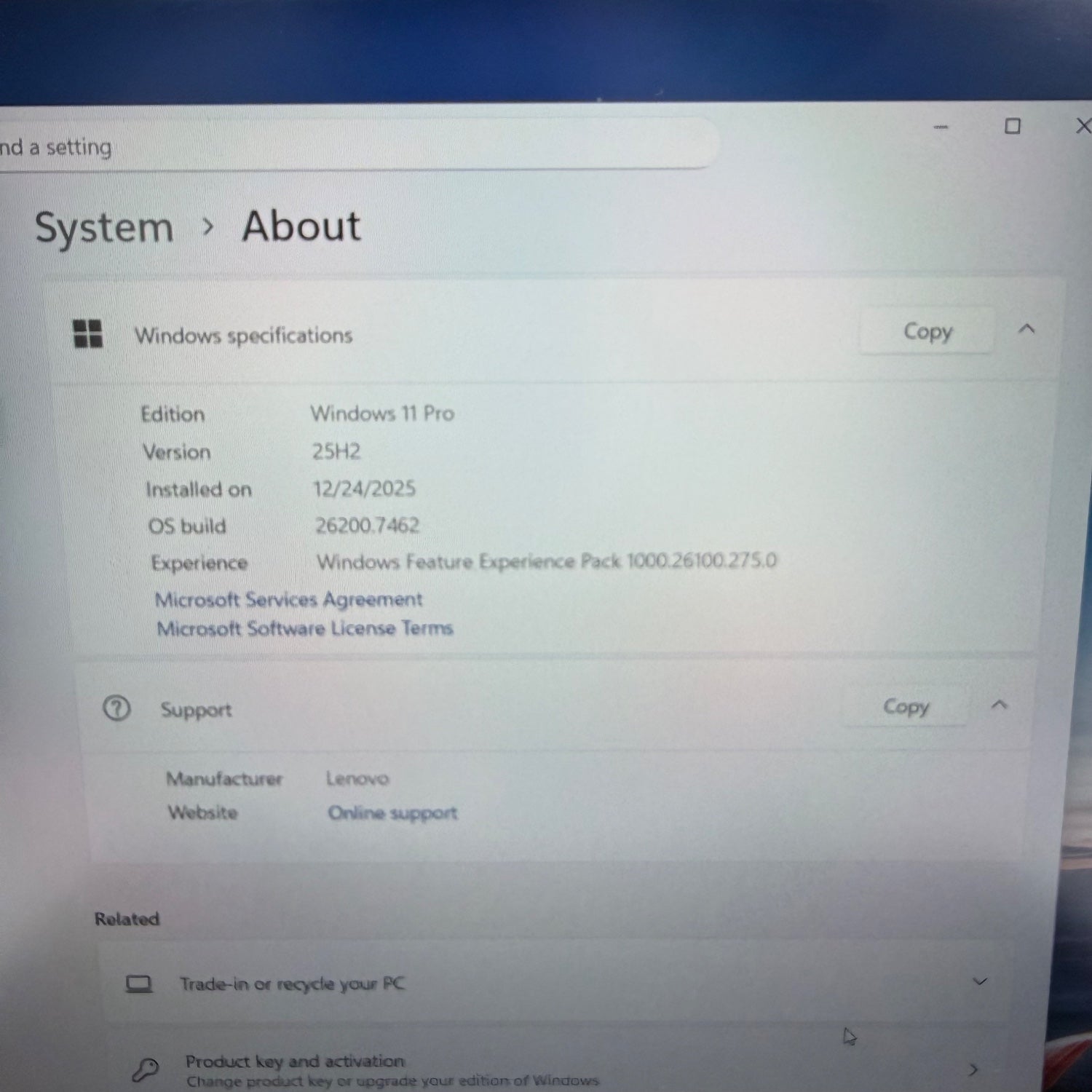Image resolution: width=1092 pixels, height=1092 pixels.
Task: Open Product key and activation via right arrow
Action: 973,1069
